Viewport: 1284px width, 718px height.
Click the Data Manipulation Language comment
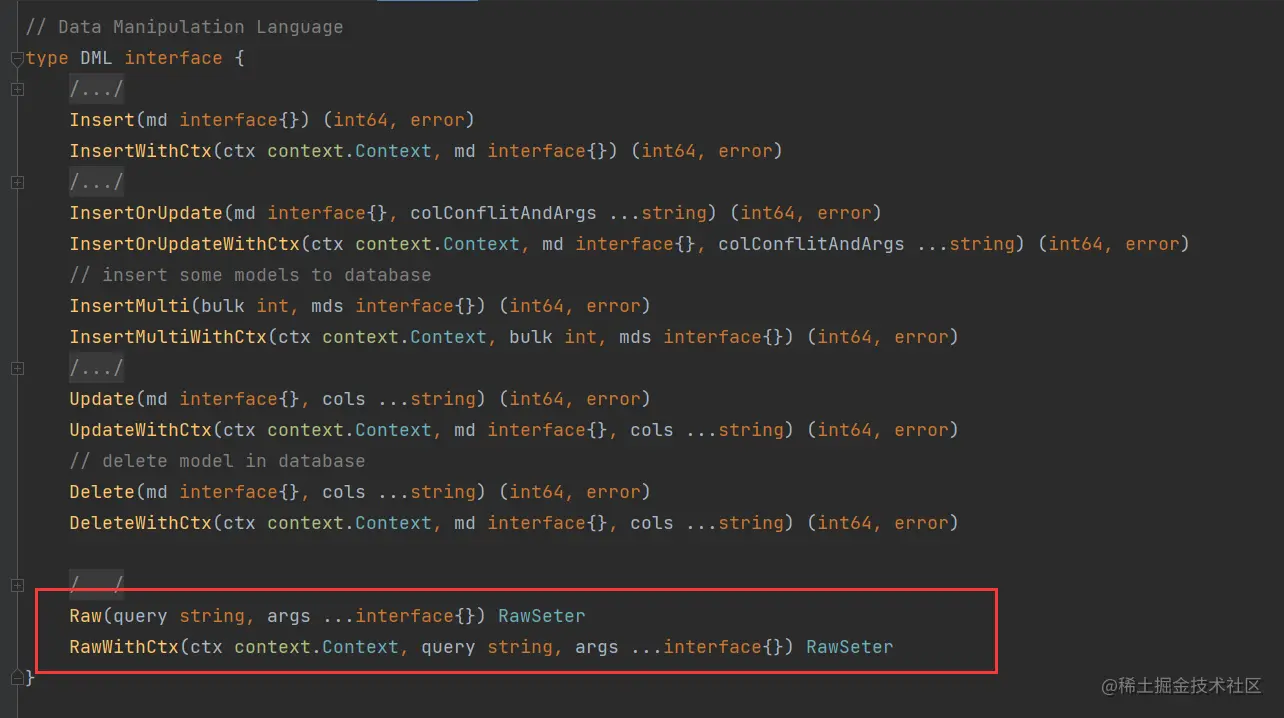tap(185, 27)
